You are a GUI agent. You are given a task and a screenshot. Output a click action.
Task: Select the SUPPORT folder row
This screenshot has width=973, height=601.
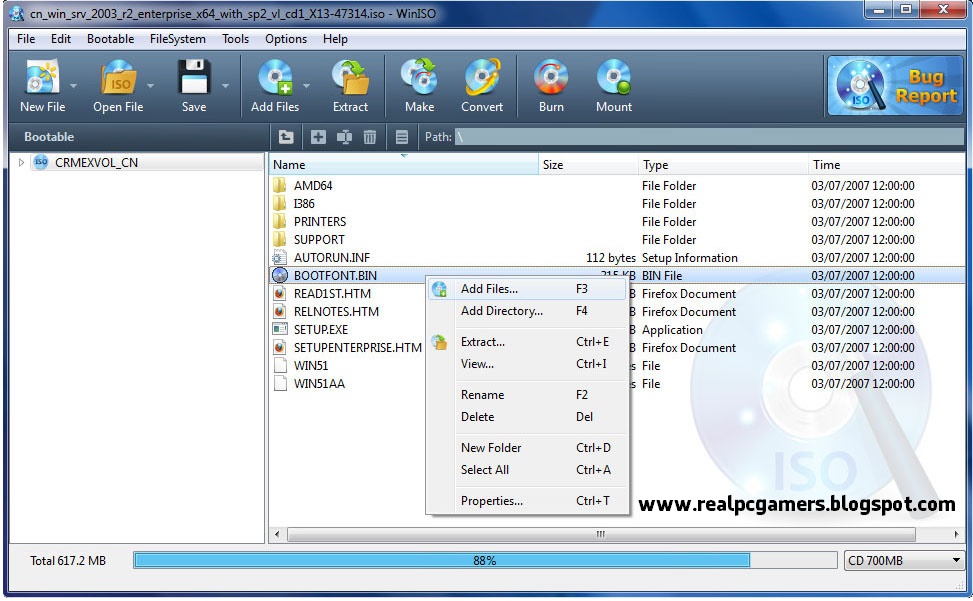[617, 239]
